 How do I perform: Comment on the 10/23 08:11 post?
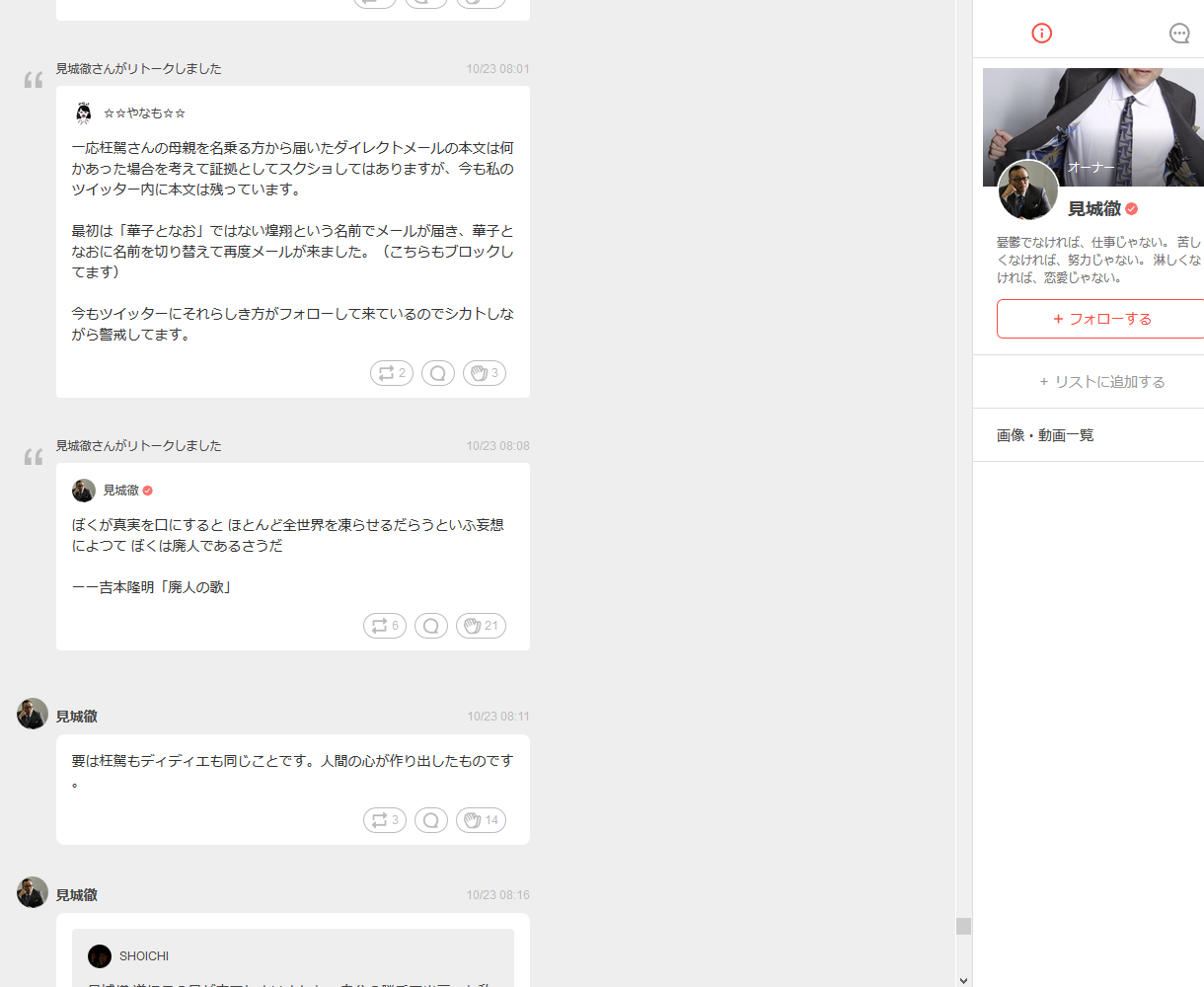click(x=431, y=820)
